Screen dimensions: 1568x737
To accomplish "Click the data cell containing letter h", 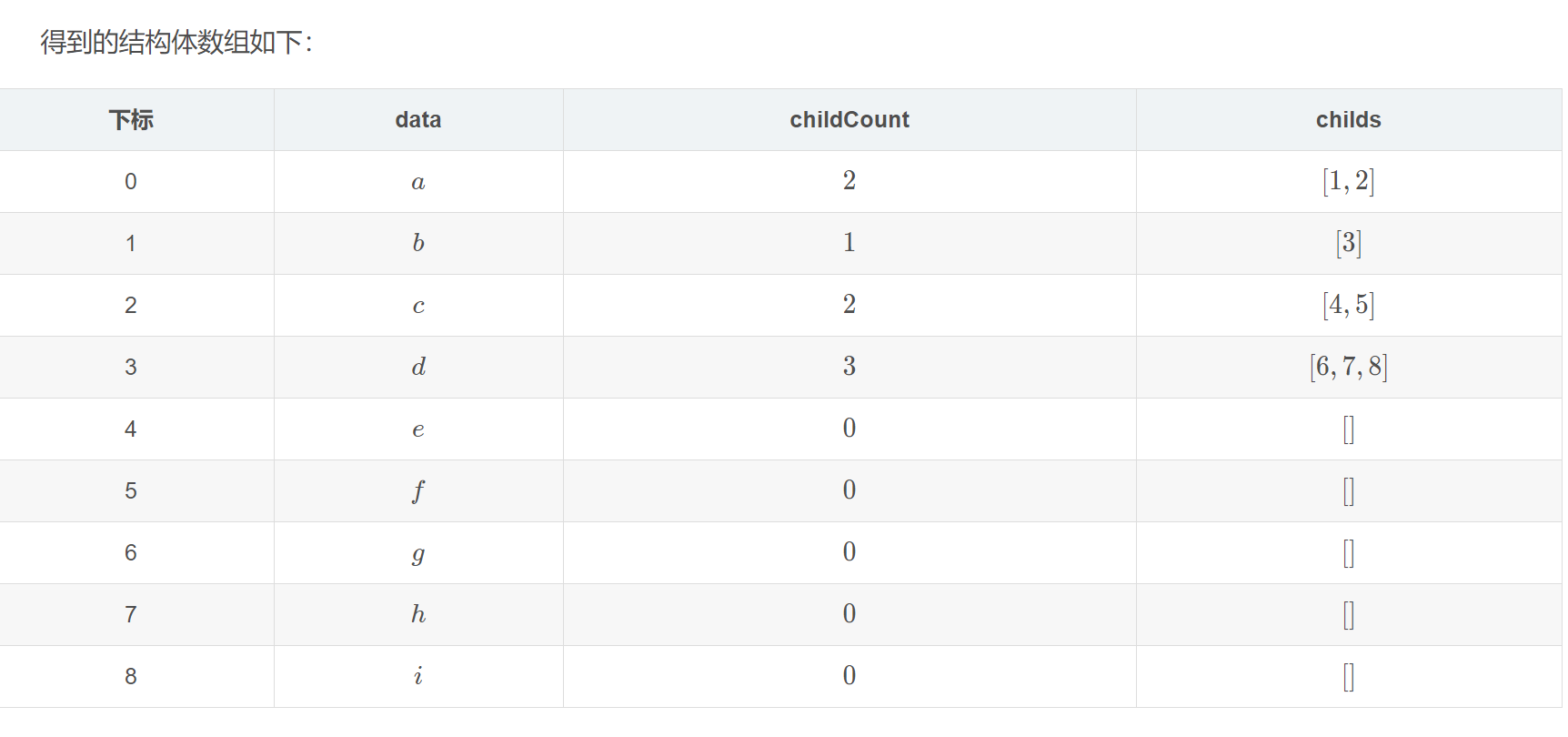I will (x=418, y=615).
